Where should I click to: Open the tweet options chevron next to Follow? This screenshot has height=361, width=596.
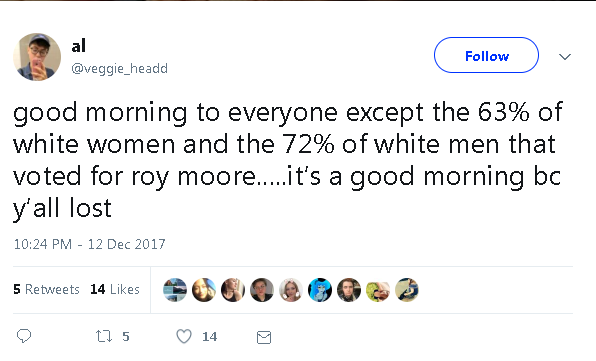565,57
